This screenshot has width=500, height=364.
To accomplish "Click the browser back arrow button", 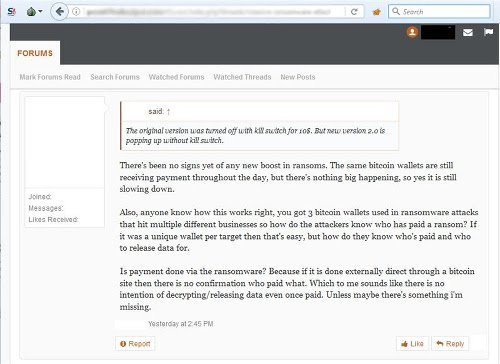I will pyautogui.click(x=59, y=12).
